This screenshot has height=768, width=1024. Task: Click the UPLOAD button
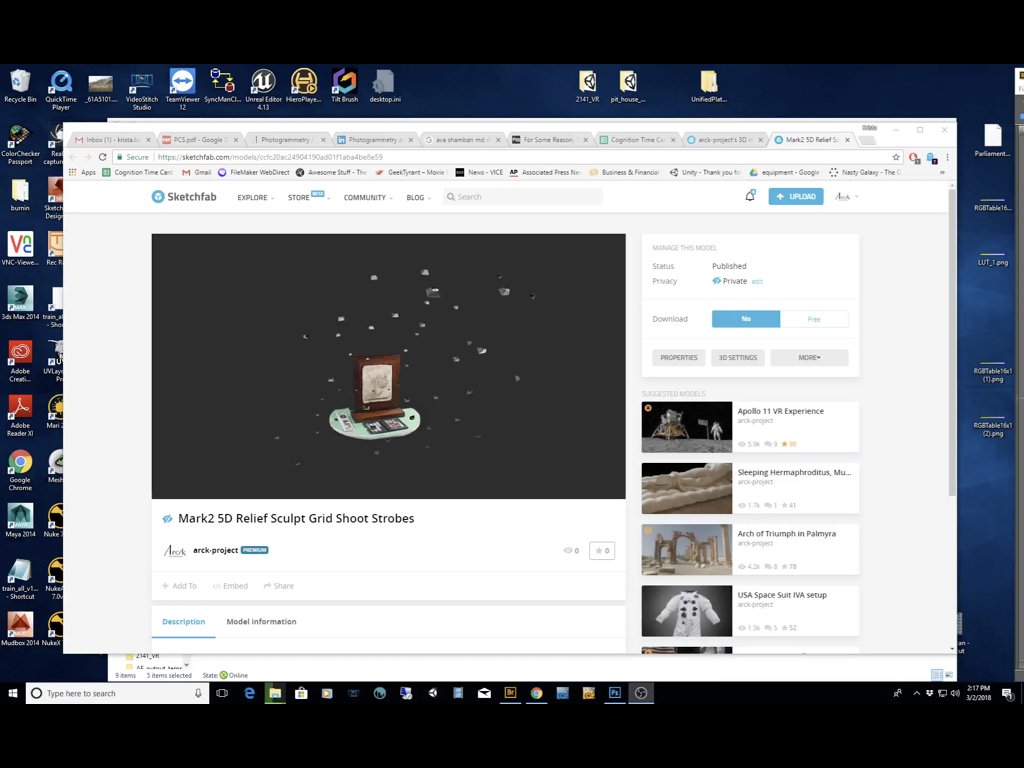coord(795,197)
